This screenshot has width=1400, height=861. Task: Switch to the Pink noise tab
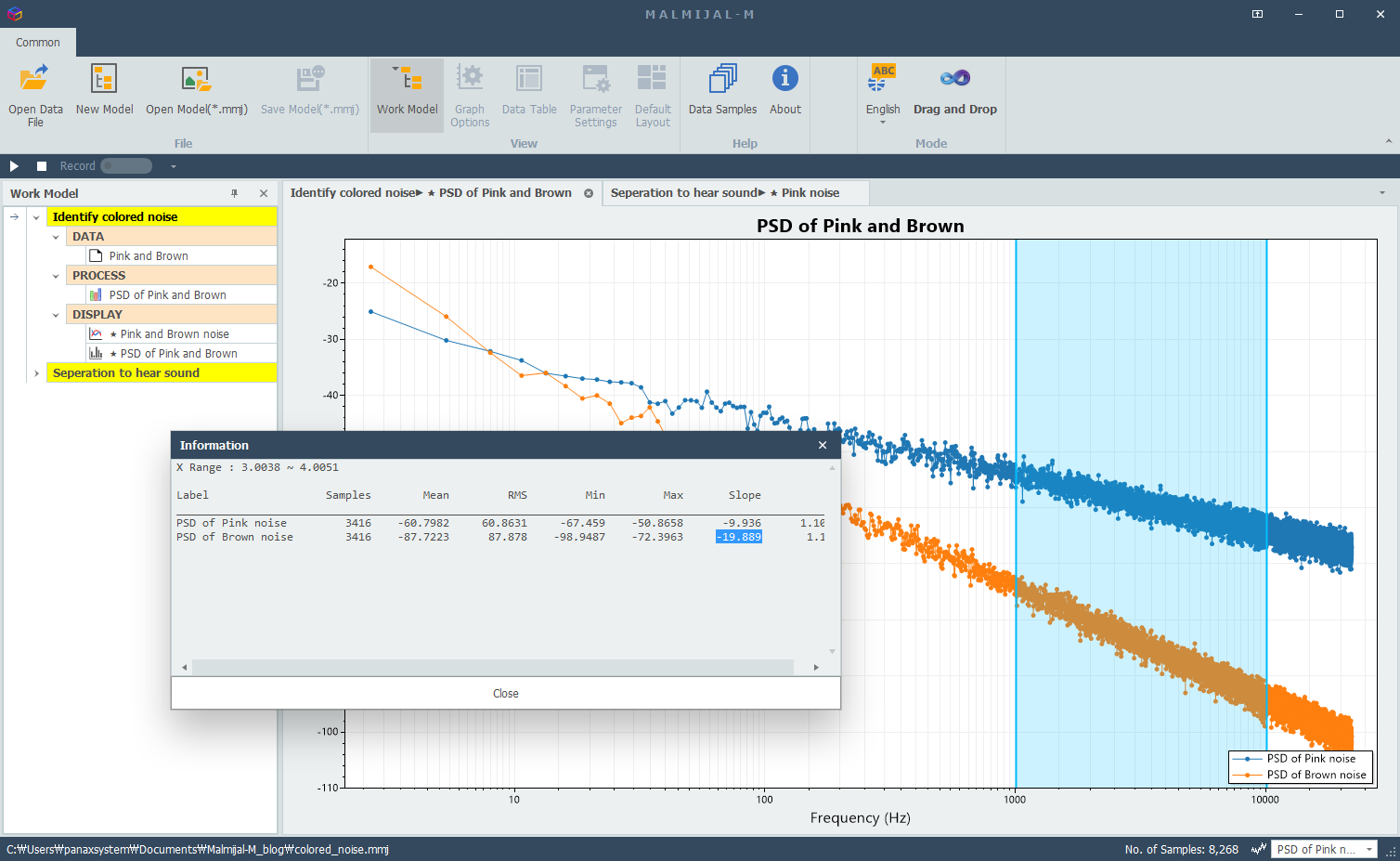coord(725,193)
